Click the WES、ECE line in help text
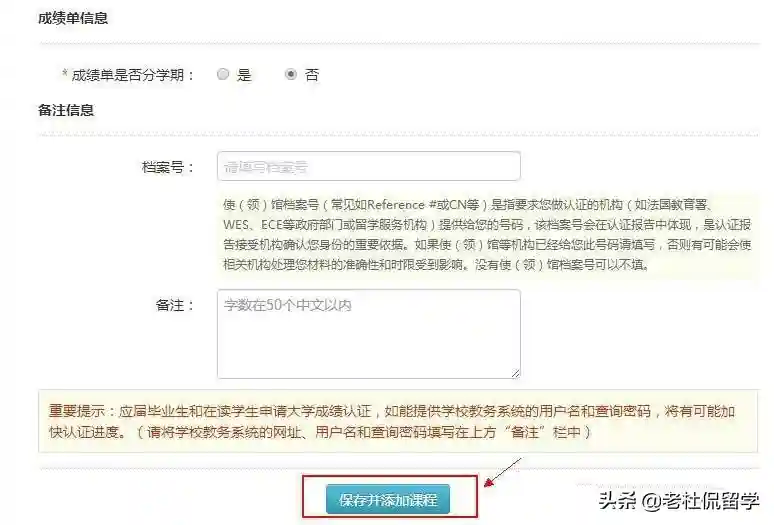This screenshot has width=774, height=525. 487,225
